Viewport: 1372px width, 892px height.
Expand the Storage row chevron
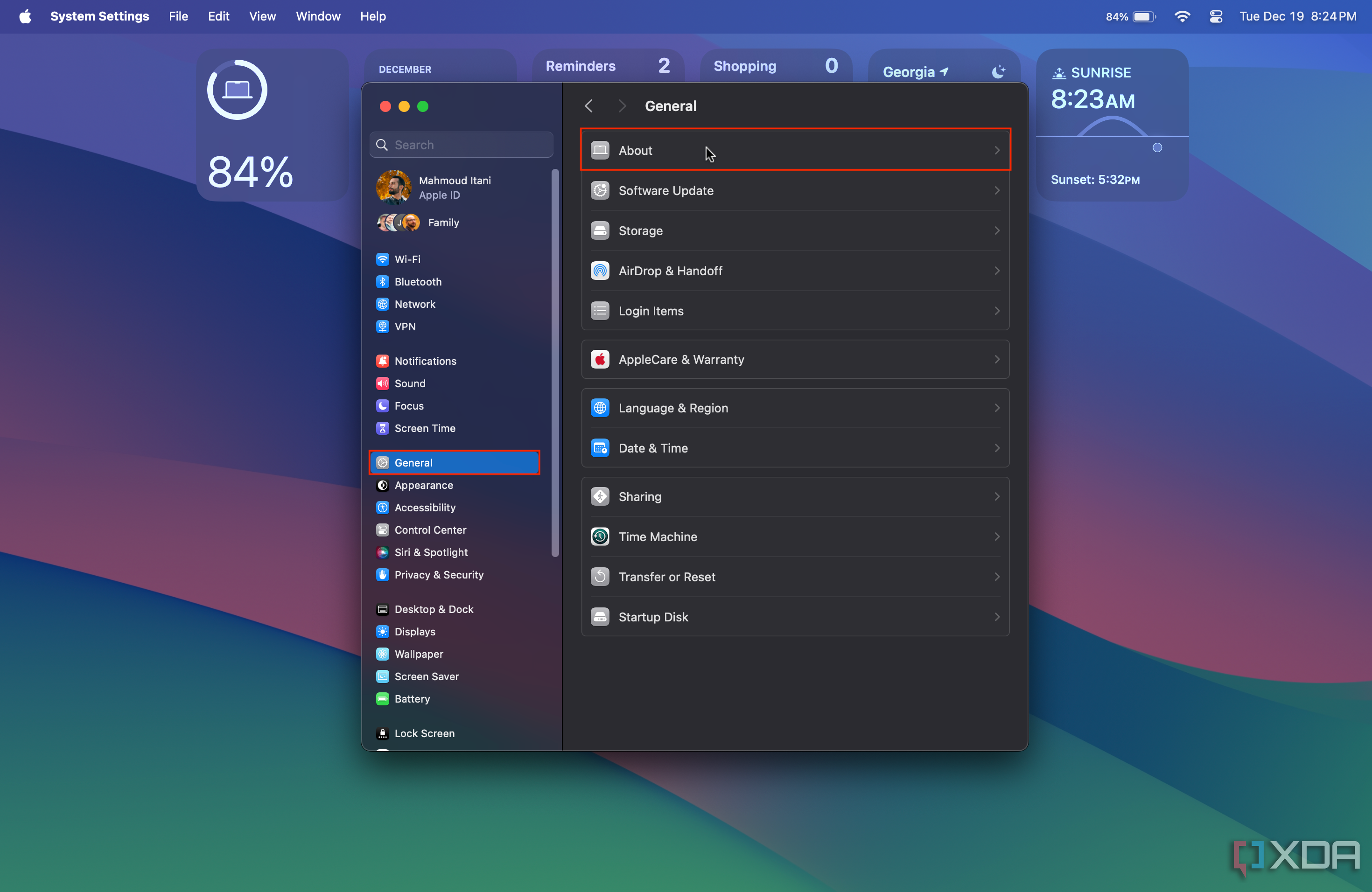coord(997,230)
